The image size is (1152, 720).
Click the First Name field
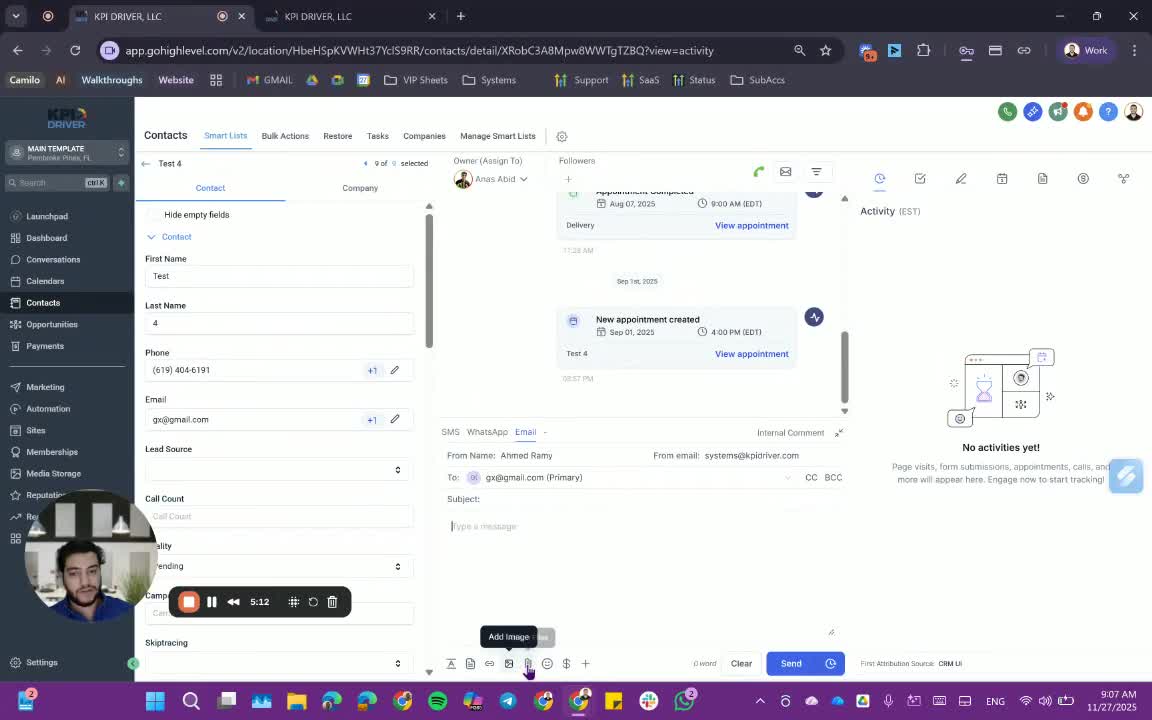[x=279, y=276]
